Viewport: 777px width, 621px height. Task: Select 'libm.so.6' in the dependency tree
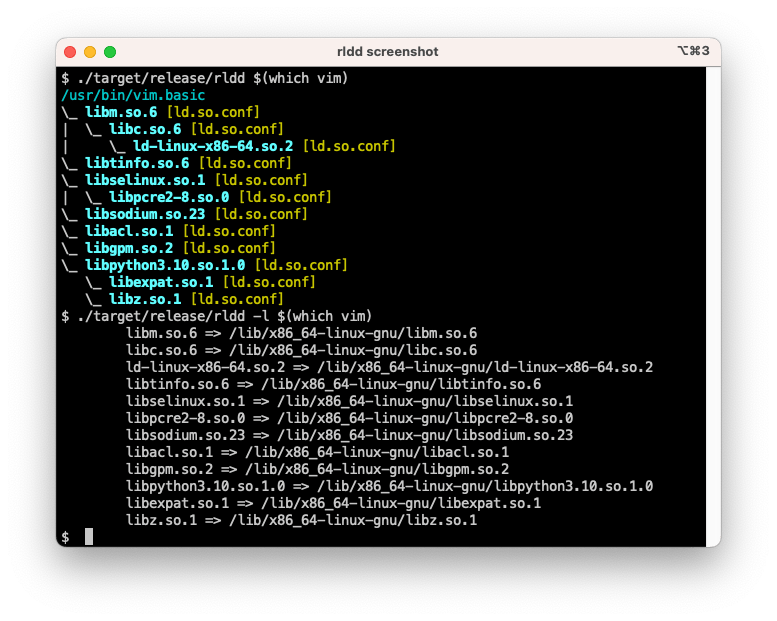tap(121, 112)
